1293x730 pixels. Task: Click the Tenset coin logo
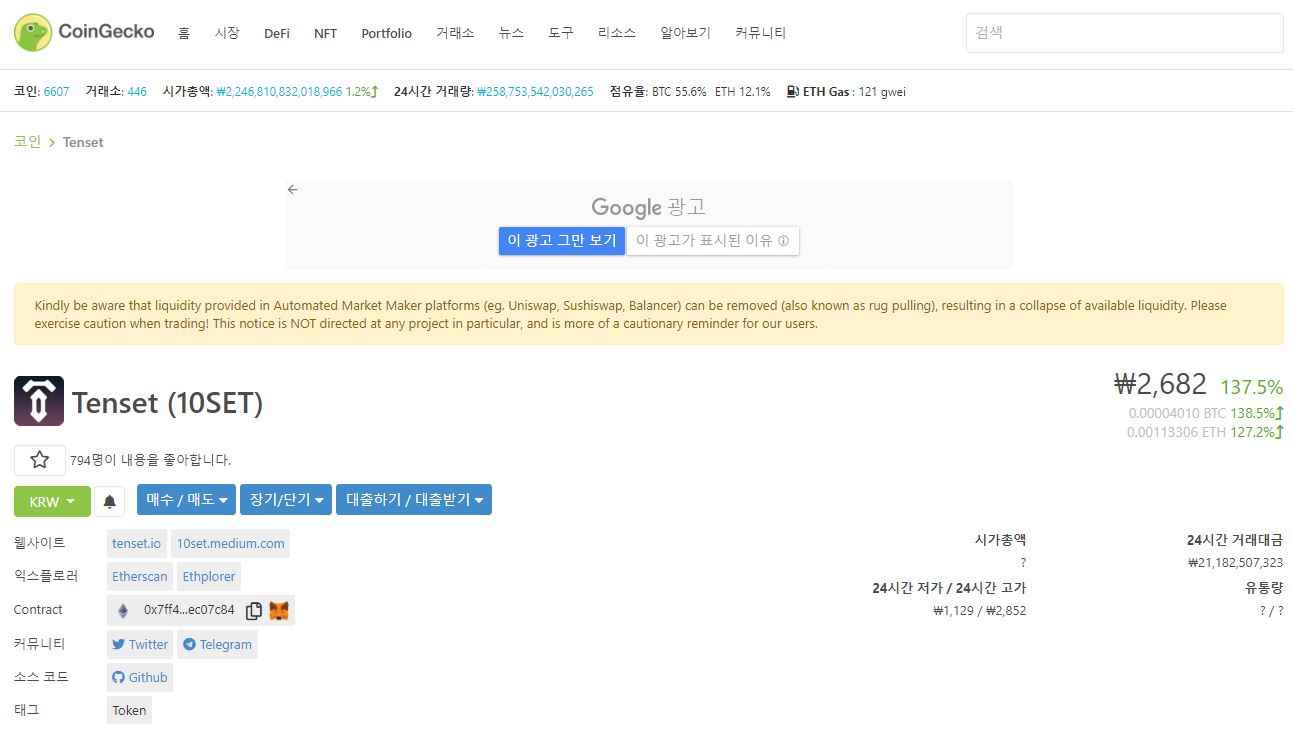pos(39,401)
